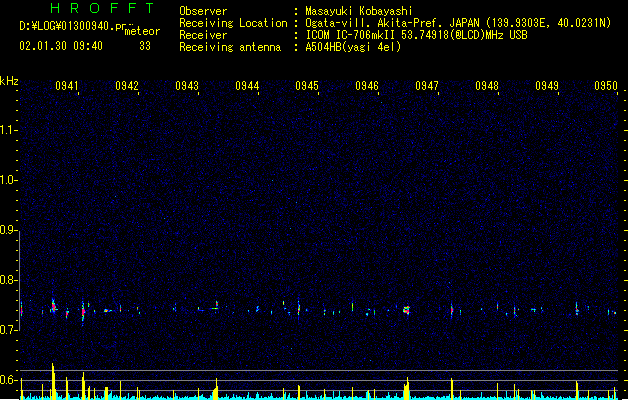Click the bright meteor echo just before 0941
629x400 pixels.
click(53, 307)
